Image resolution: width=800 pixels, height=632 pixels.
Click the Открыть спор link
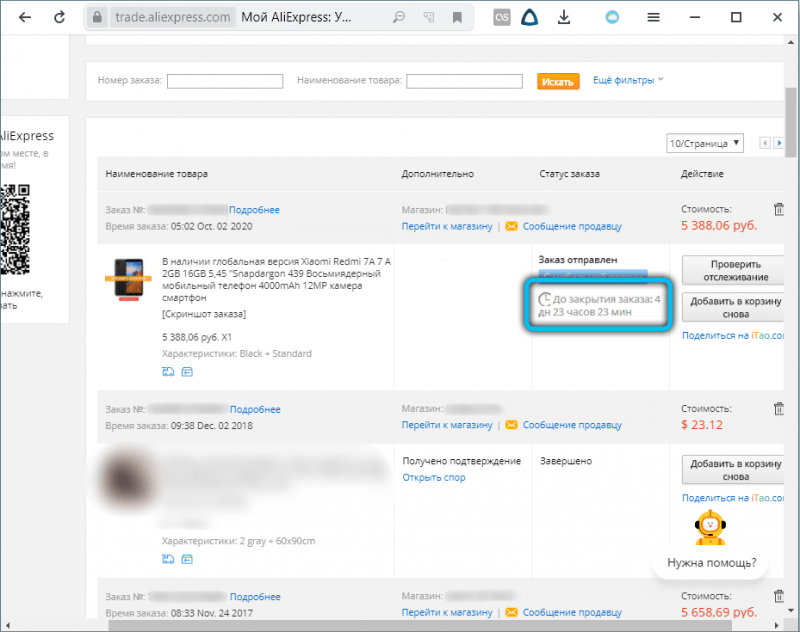pos(434,477)
